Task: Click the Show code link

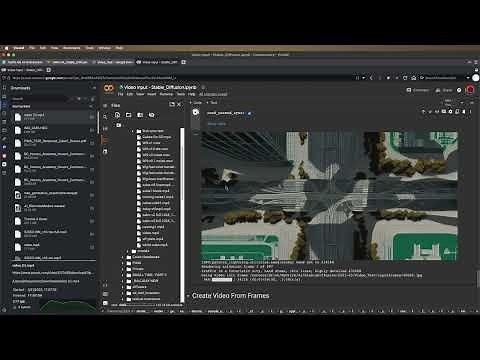Action: click(x=217, y=124)
